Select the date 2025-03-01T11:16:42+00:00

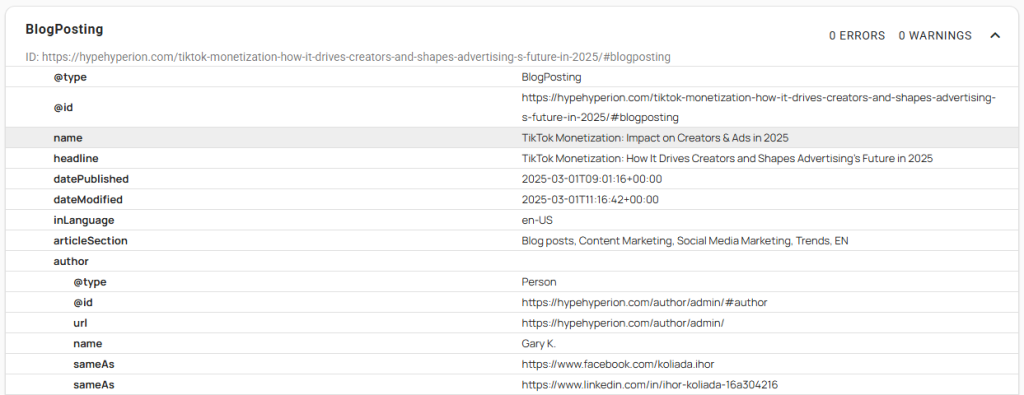coord(590,199)
